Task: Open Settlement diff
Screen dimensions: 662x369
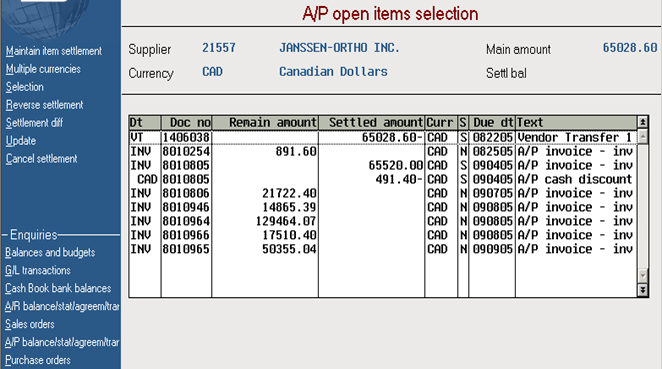Action: click(x=34, y=123)
